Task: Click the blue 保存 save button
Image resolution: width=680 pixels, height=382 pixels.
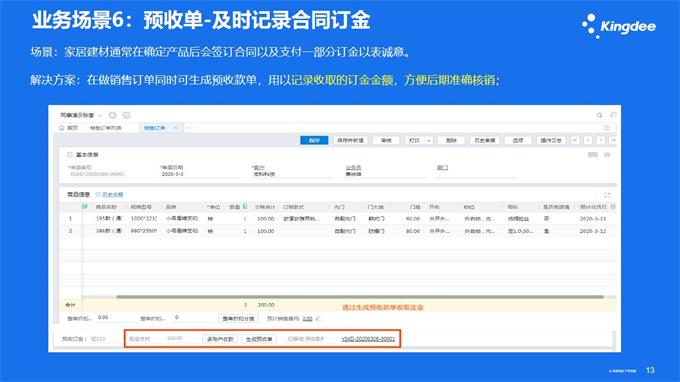Action: 314,140
